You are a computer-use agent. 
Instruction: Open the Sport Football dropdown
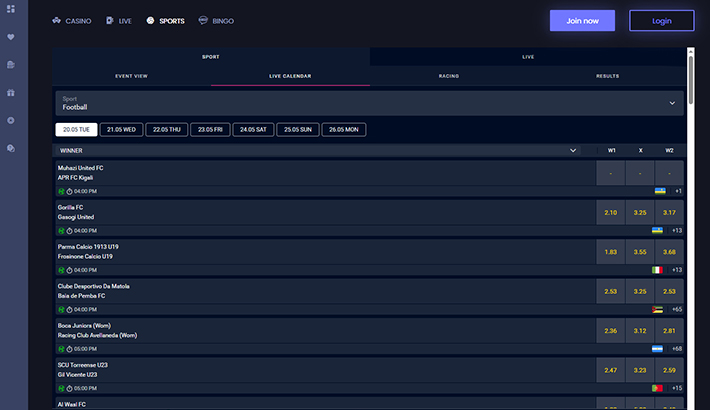(x=369, y=103)
